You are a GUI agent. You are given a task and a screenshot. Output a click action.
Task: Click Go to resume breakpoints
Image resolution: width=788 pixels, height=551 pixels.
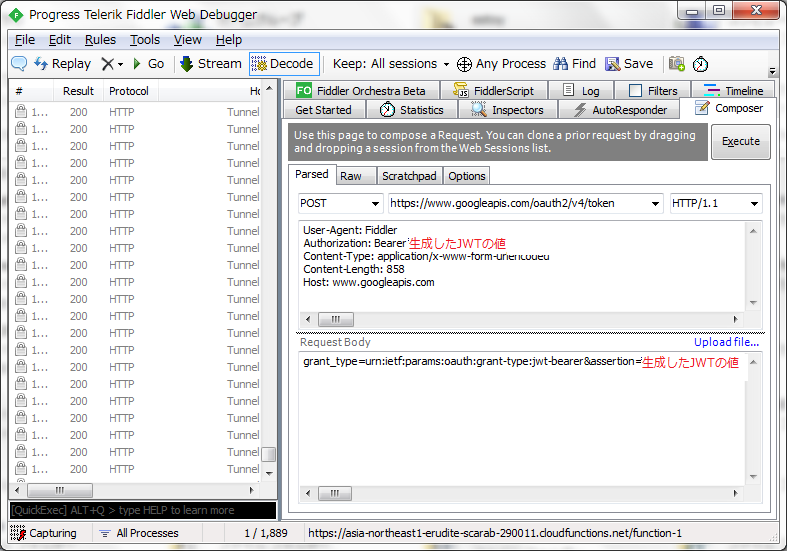coord(149,64)
